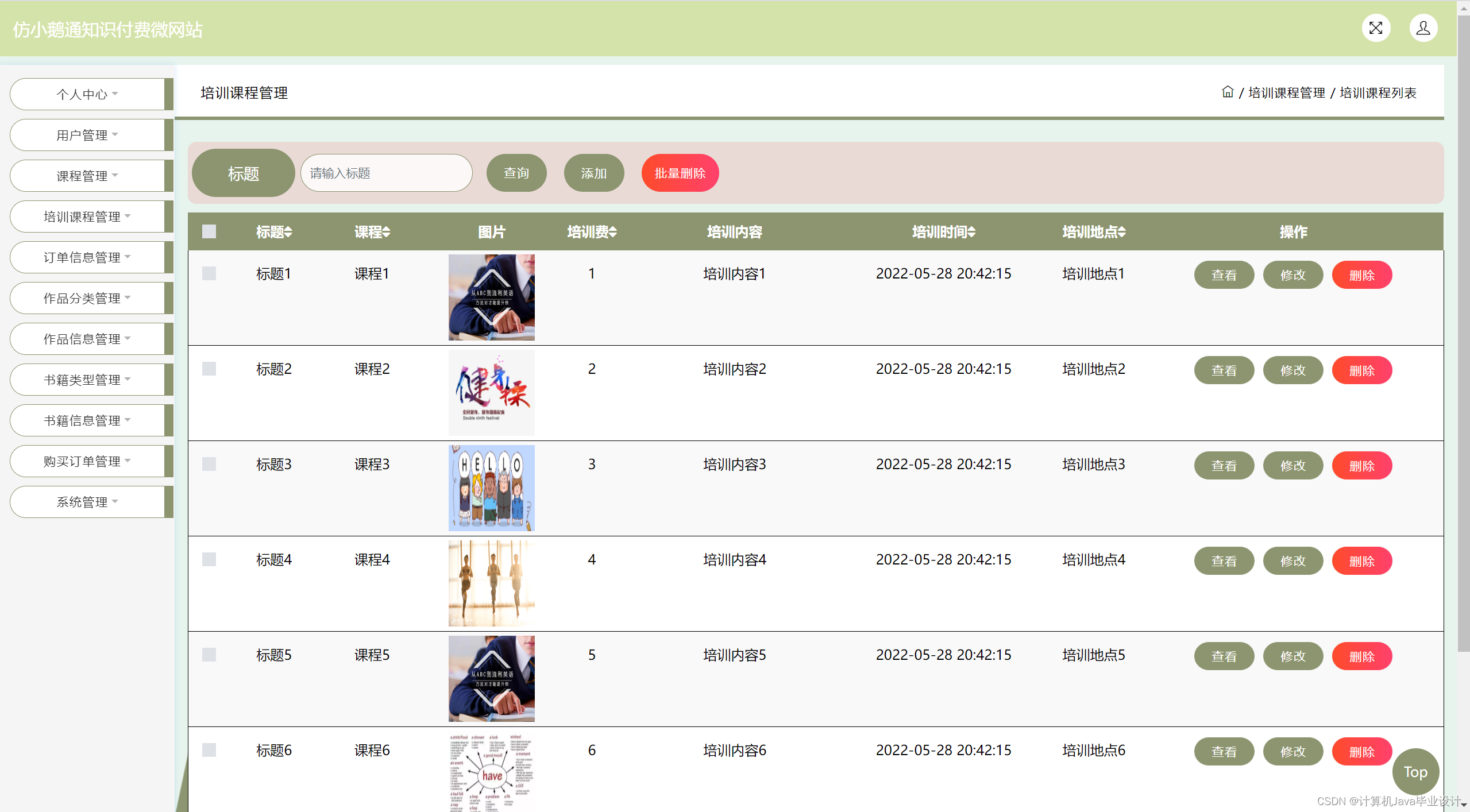
Task: Check the 标题4 row checkbox
Action: tap(209, 559)
